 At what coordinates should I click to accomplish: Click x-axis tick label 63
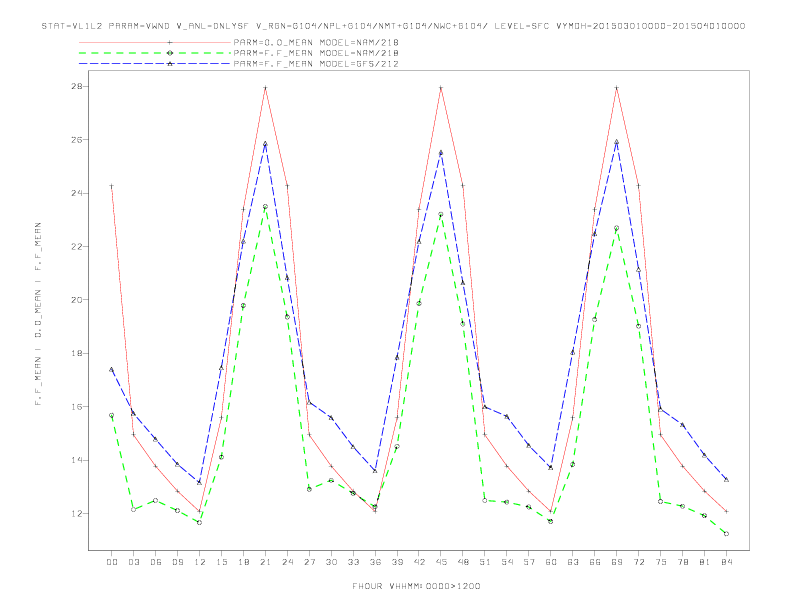(x=573, y=562)
